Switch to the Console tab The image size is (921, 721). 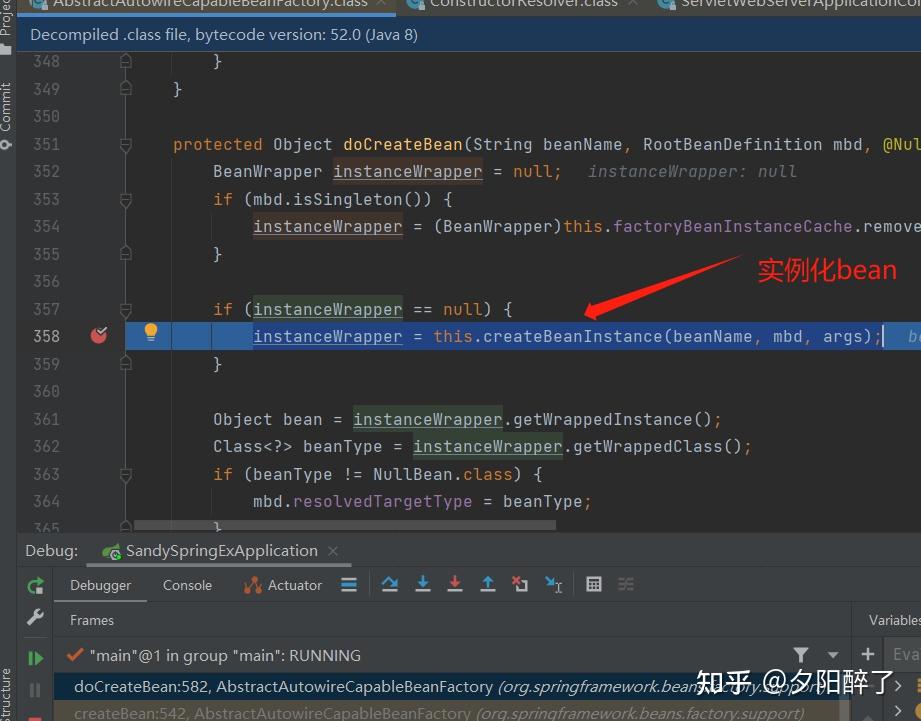pyautogui.click(x=186, y=585)
